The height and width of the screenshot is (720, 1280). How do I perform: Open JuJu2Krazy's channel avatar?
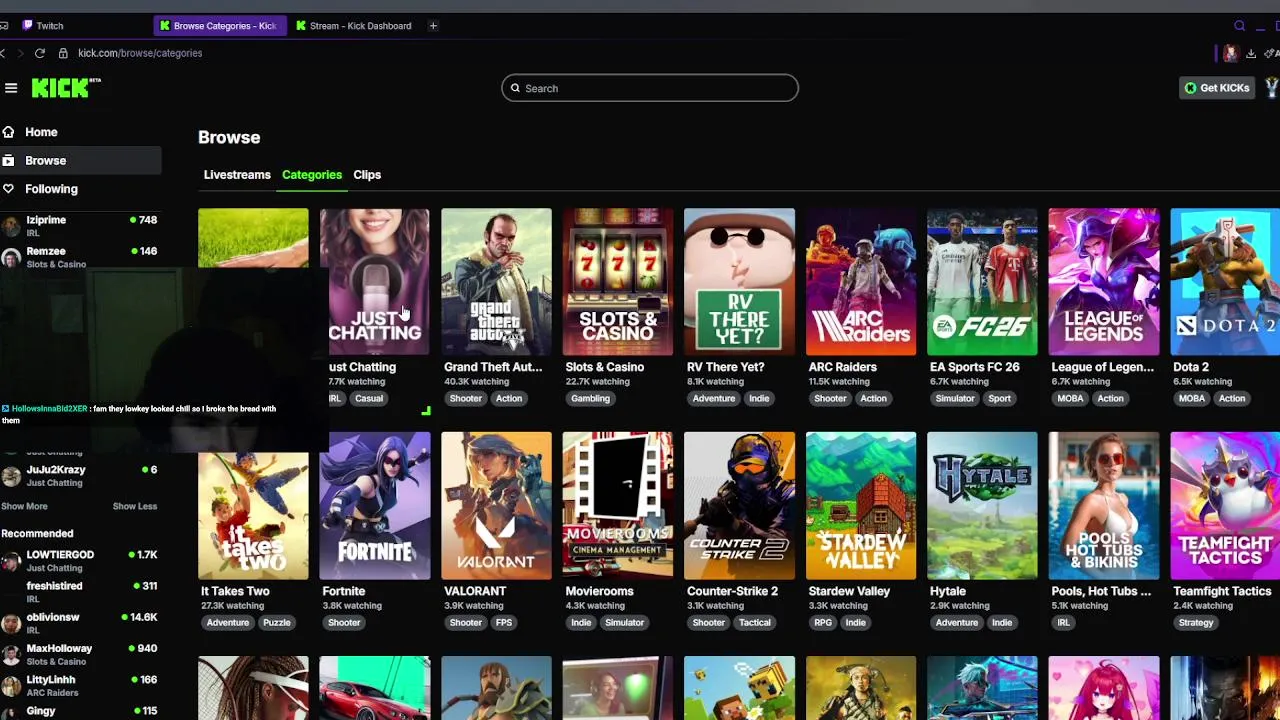[11, 476]
